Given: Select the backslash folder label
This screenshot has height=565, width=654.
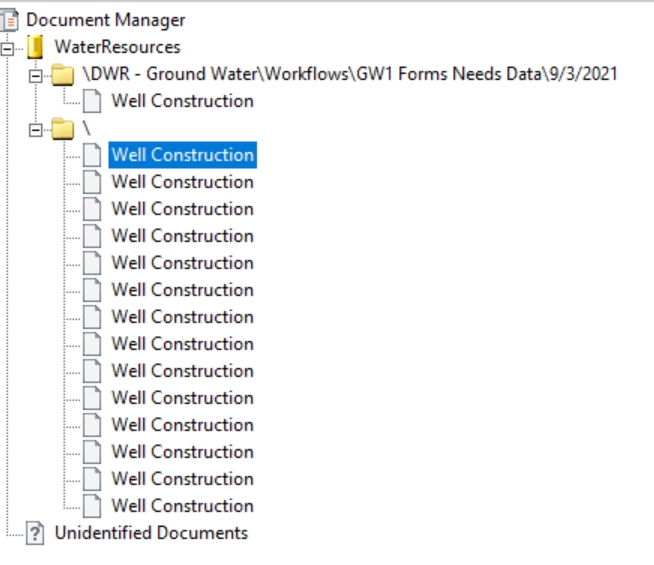Looking at the screenshot, I should [86, 128].
